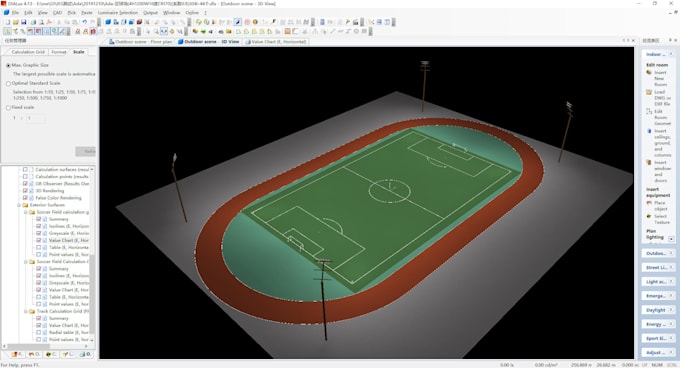Switch to Value Chart (E, Horizontal) tab
Image resolution: width=680 pixels, height=368 pixels.
coord(276,42)
